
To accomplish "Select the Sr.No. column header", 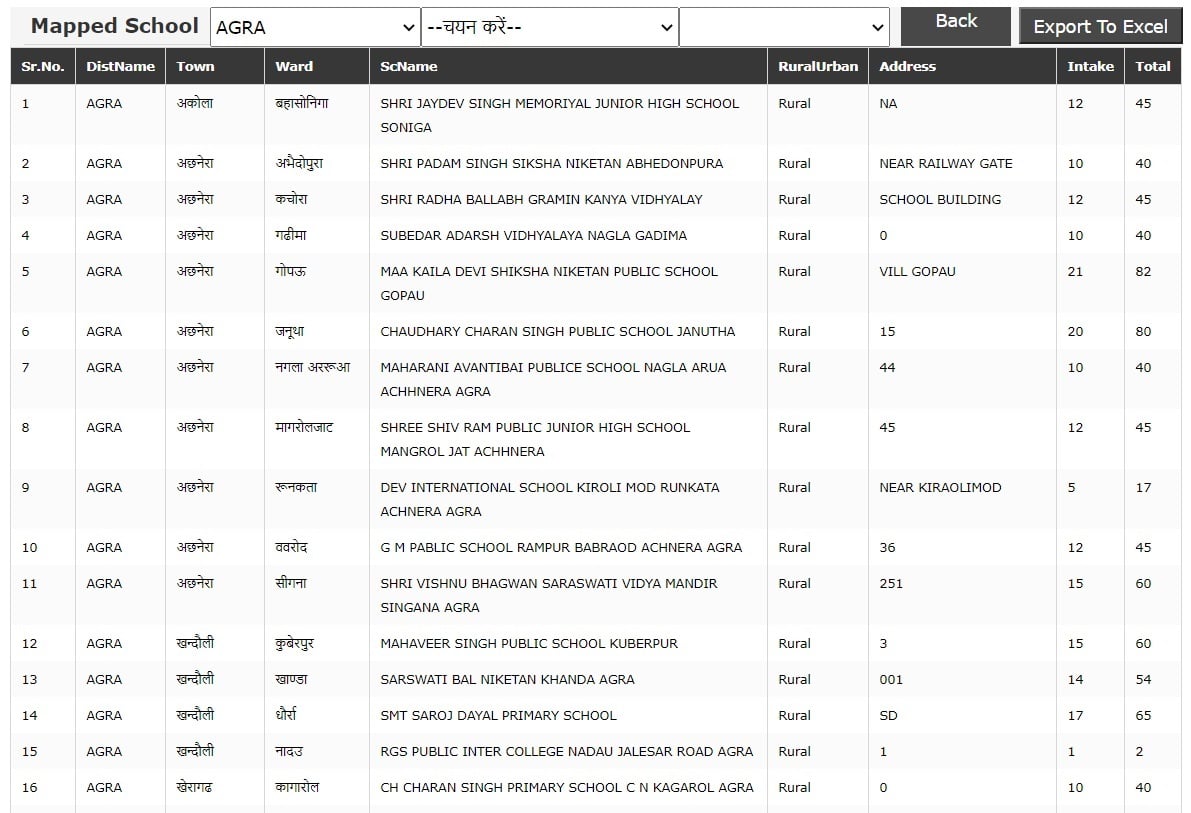I will [x=43, y=66].
